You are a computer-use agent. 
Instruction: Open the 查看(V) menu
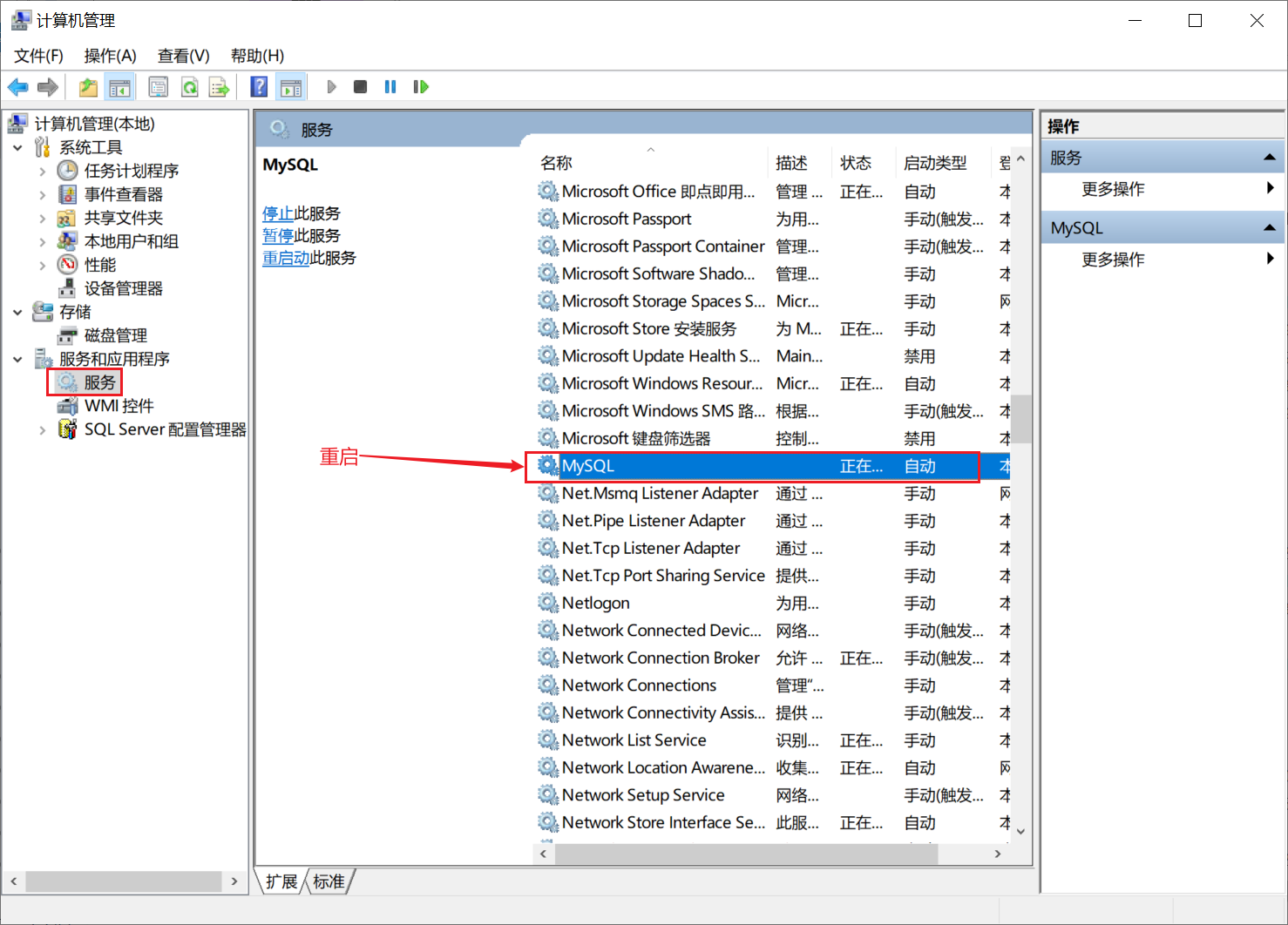[x=182, y=55]
